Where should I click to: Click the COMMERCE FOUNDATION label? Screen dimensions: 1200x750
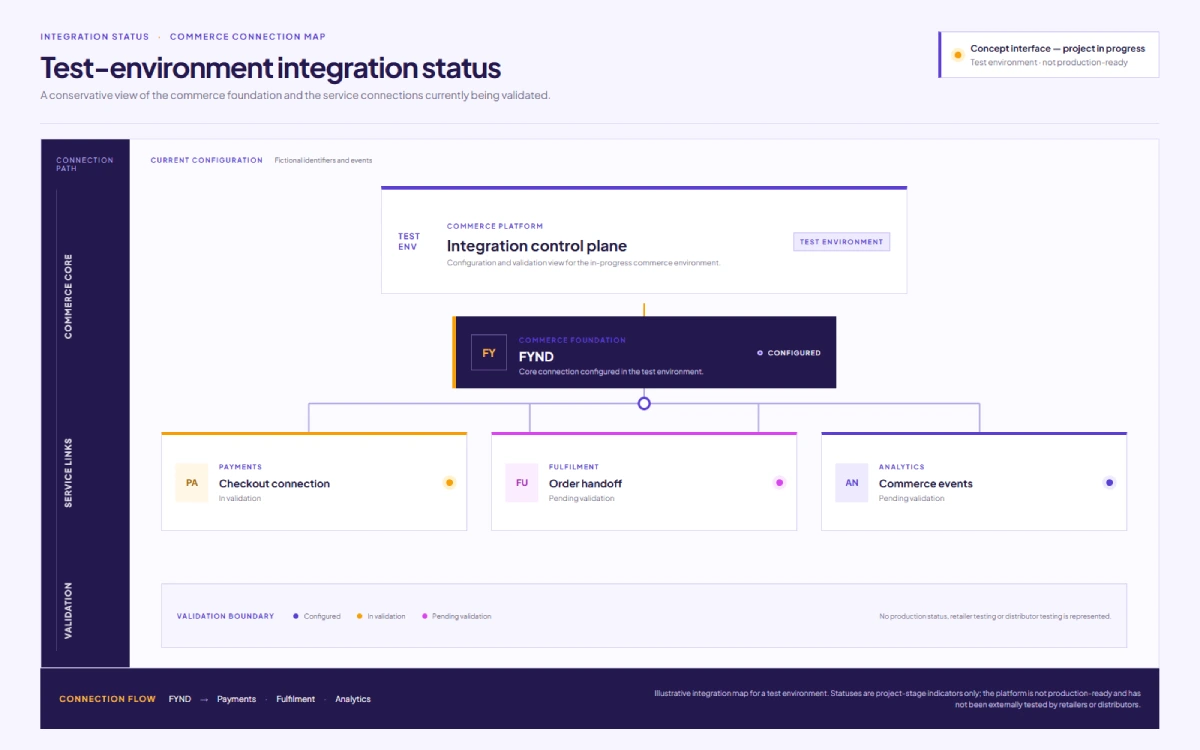(x=572, y=340)
